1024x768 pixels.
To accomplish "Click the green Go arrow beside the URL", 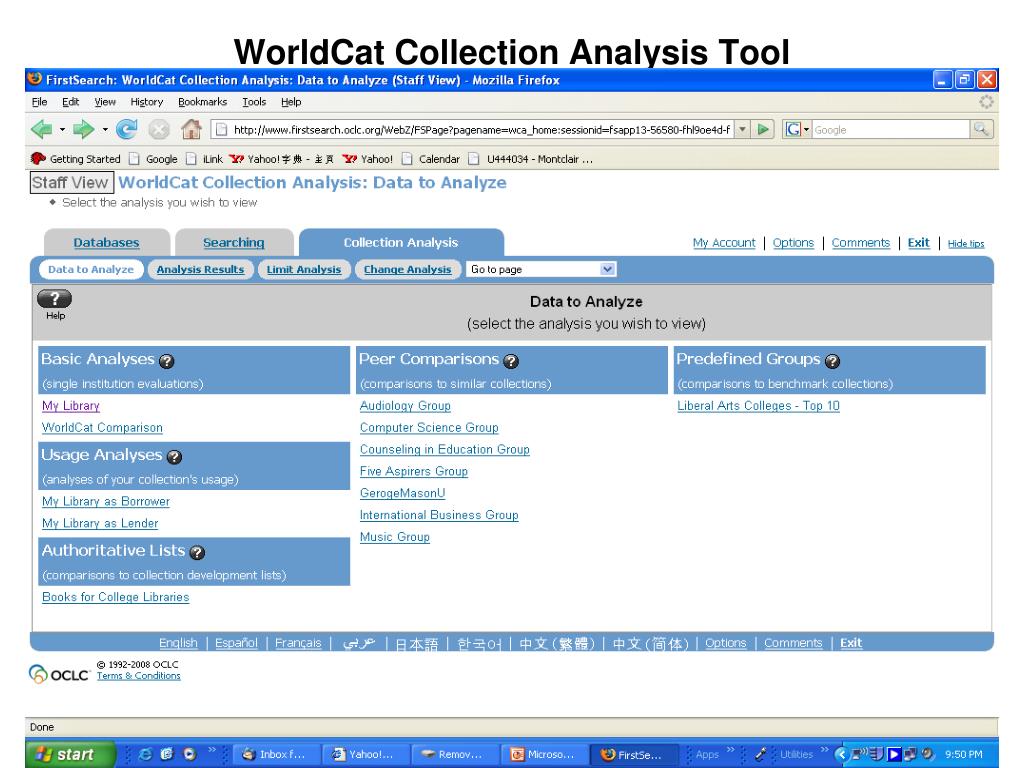I will pos(762,129).
